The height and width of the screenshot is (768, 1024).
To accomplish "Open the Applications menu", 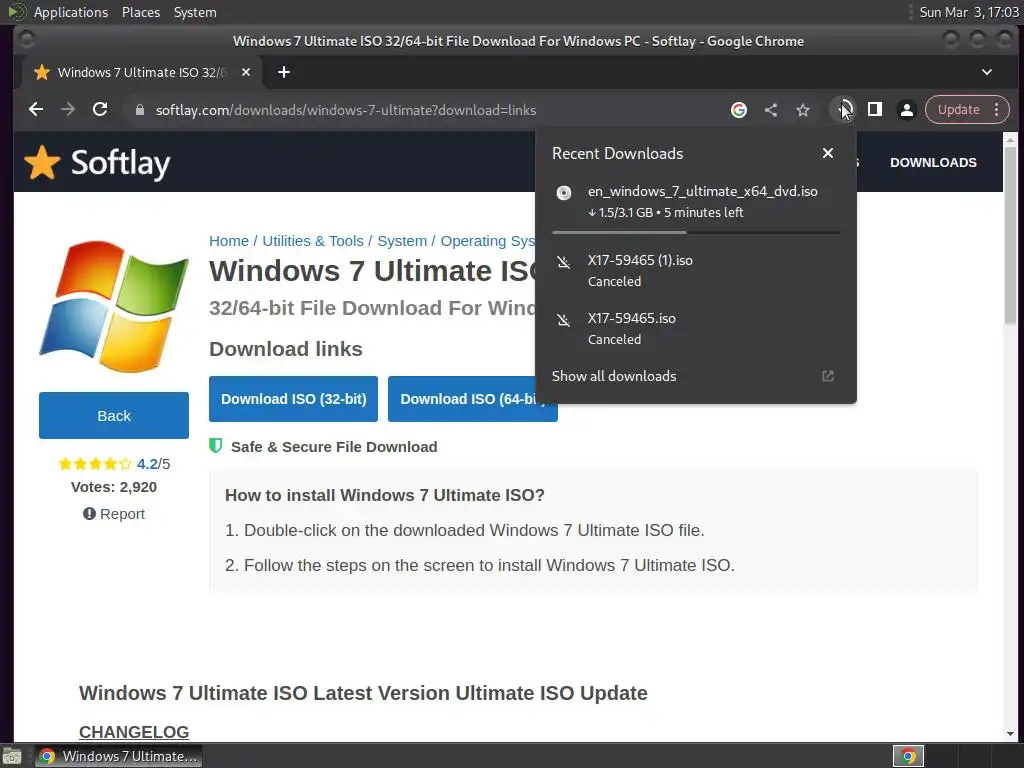I will pyautogui.click(x=71, y=12).
